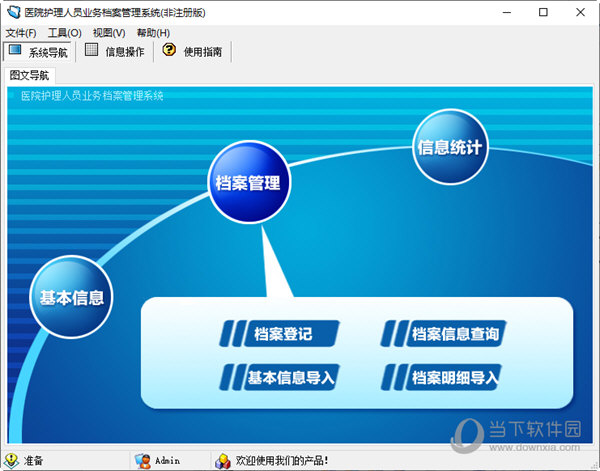Open the 文件(F) menu

tap(21, 33)
